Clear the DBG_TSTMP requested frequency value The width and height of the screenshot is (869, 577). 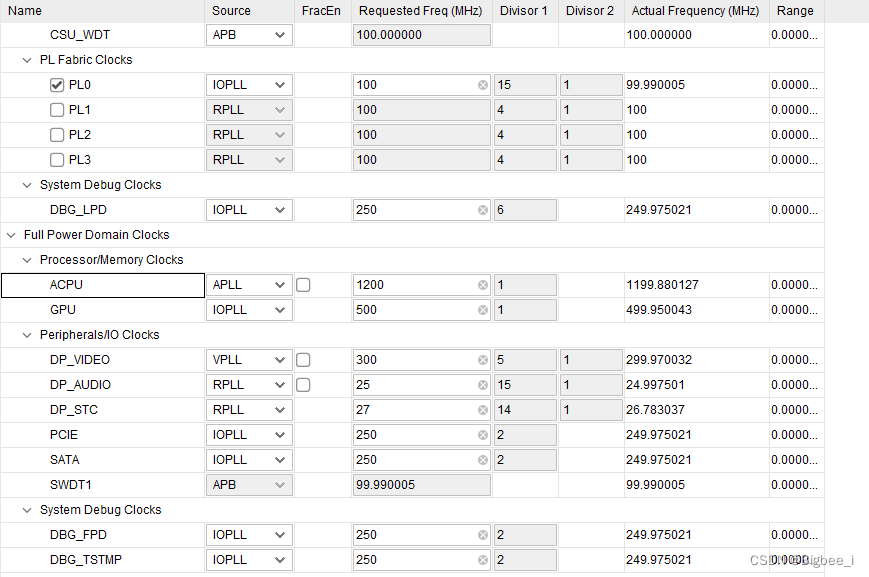(483, 559)
